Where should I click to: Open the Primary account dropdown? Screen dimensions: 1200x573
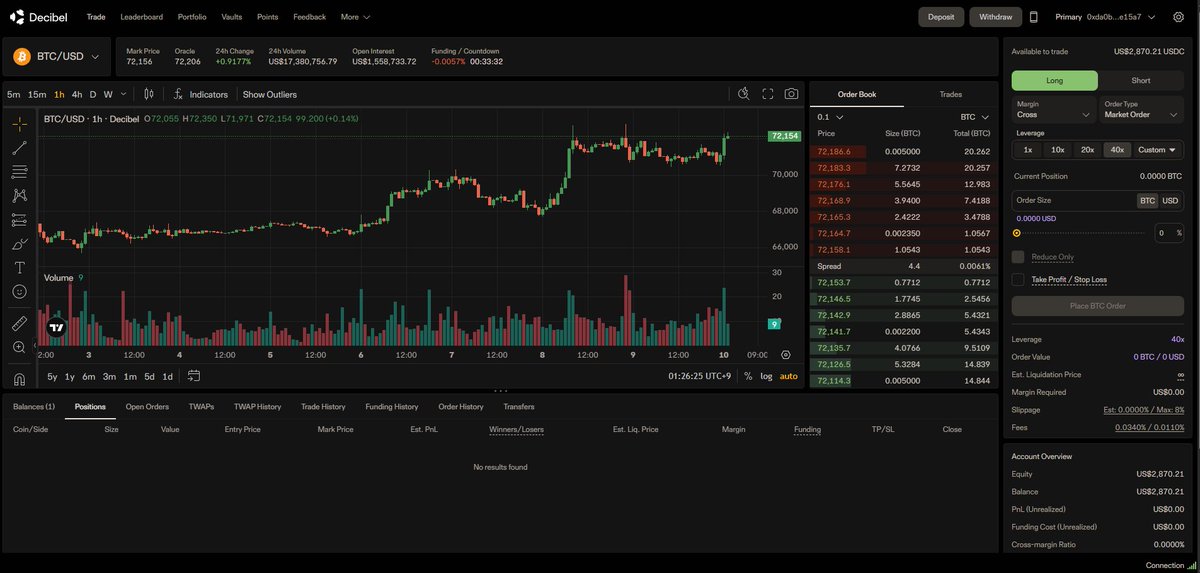pyautogui.click(x=1105, y=17)
